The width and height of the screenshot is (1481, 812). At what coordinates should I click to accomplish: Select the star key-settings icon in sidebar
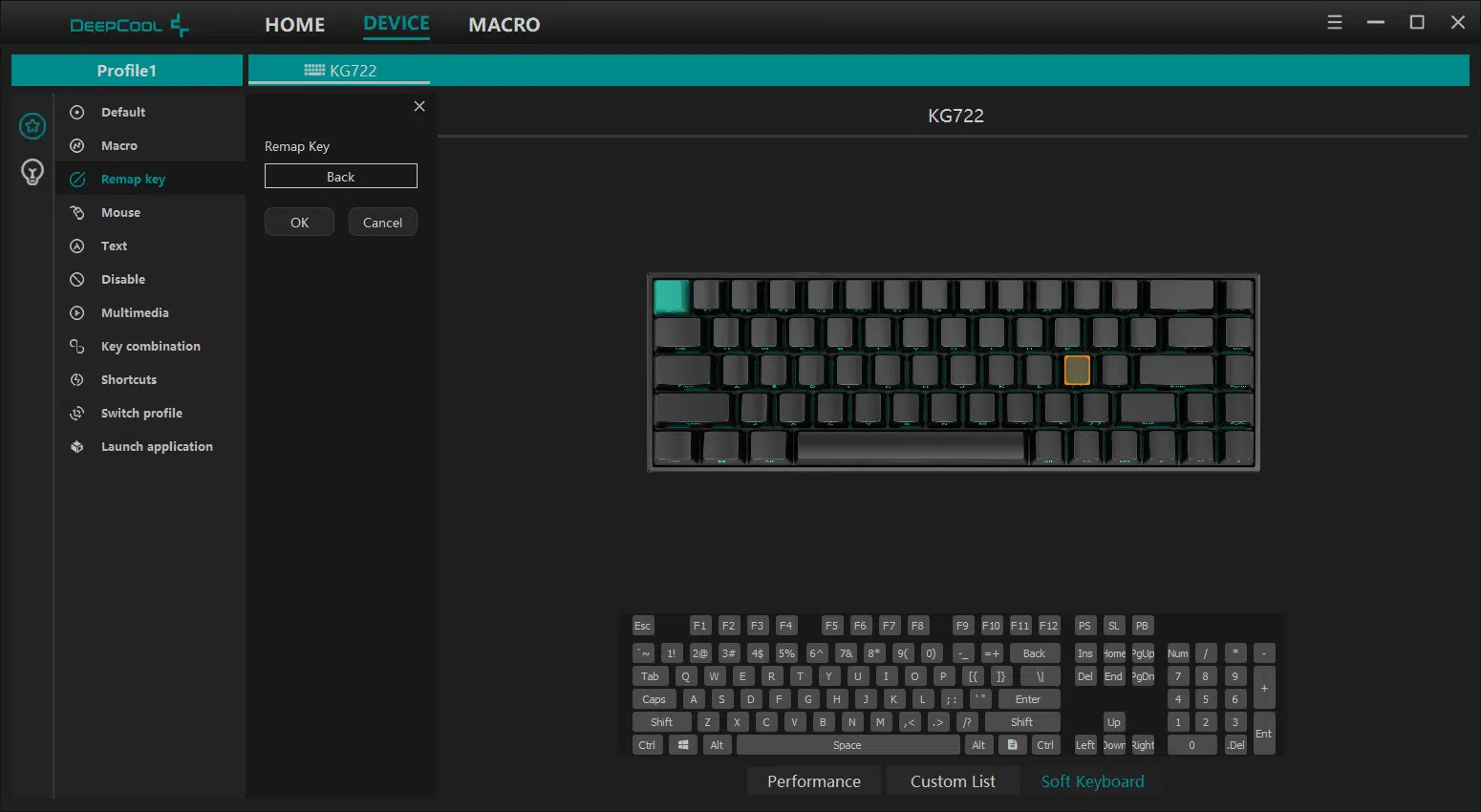(x=32, y=125)
